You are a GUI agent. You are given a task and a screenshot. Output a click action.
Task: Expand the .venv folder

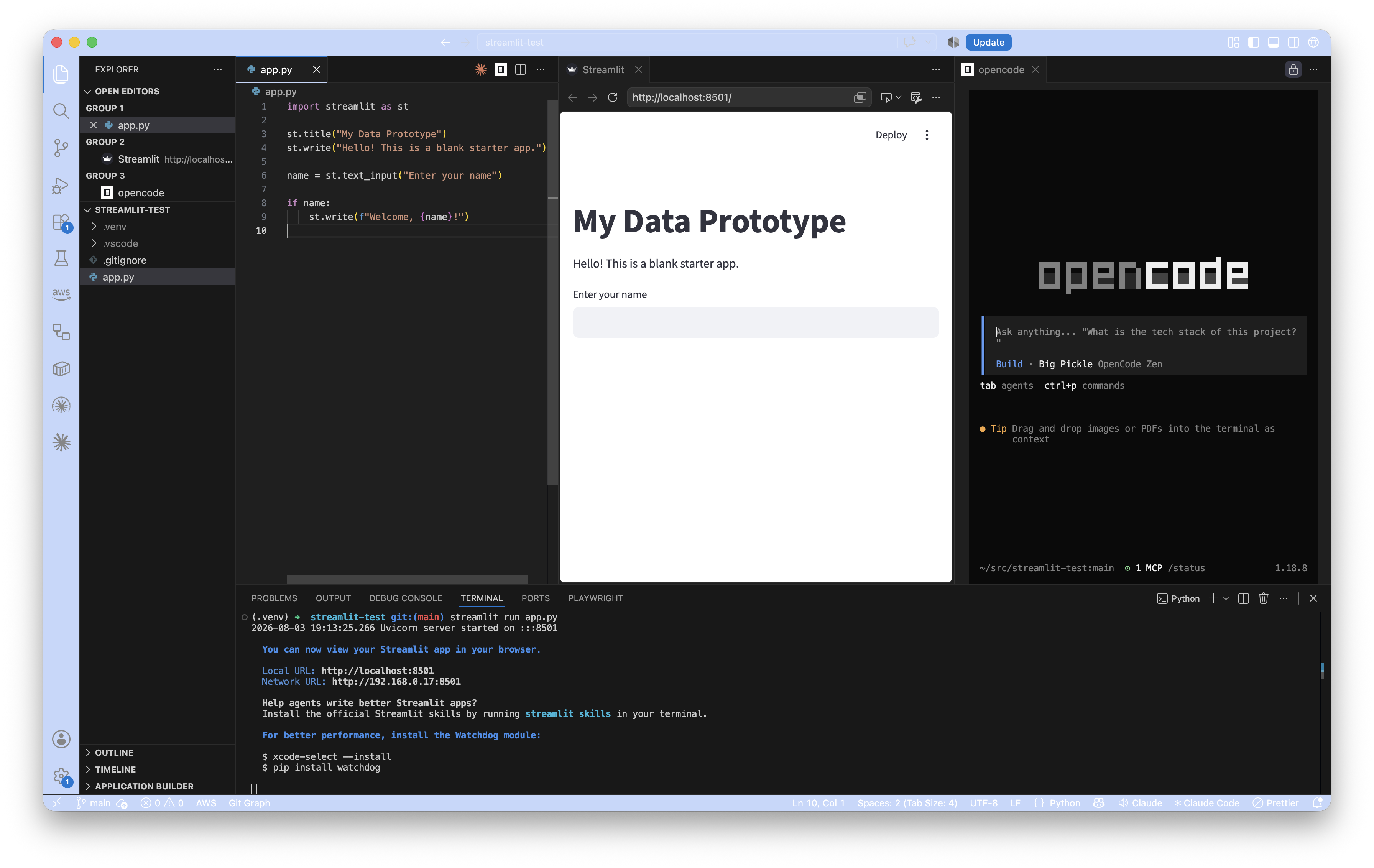coord(94,227)
